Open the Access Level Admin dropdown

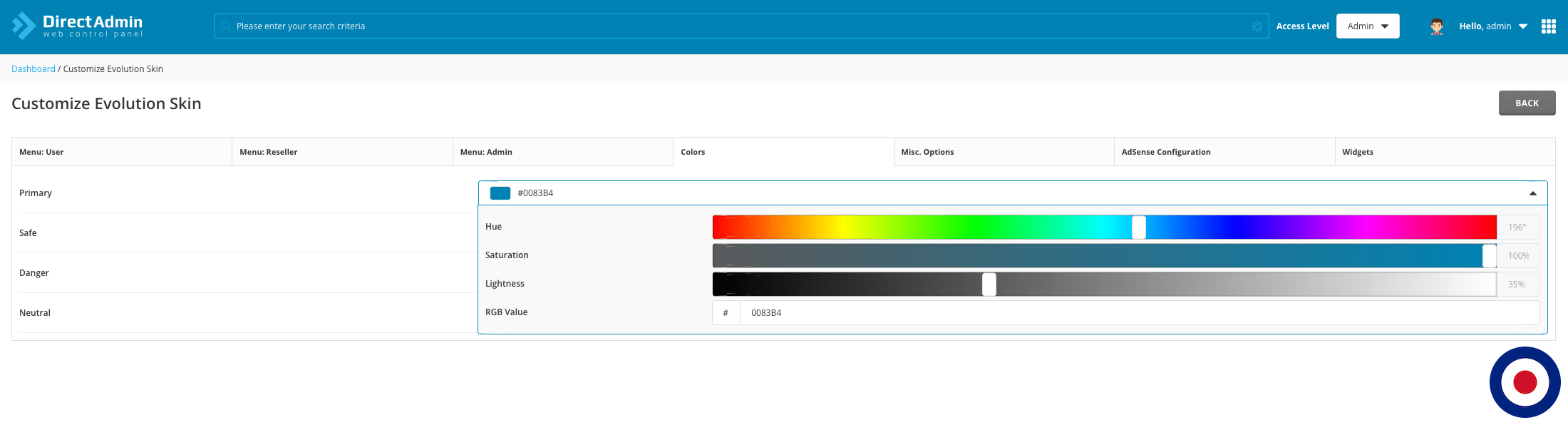1367,26
